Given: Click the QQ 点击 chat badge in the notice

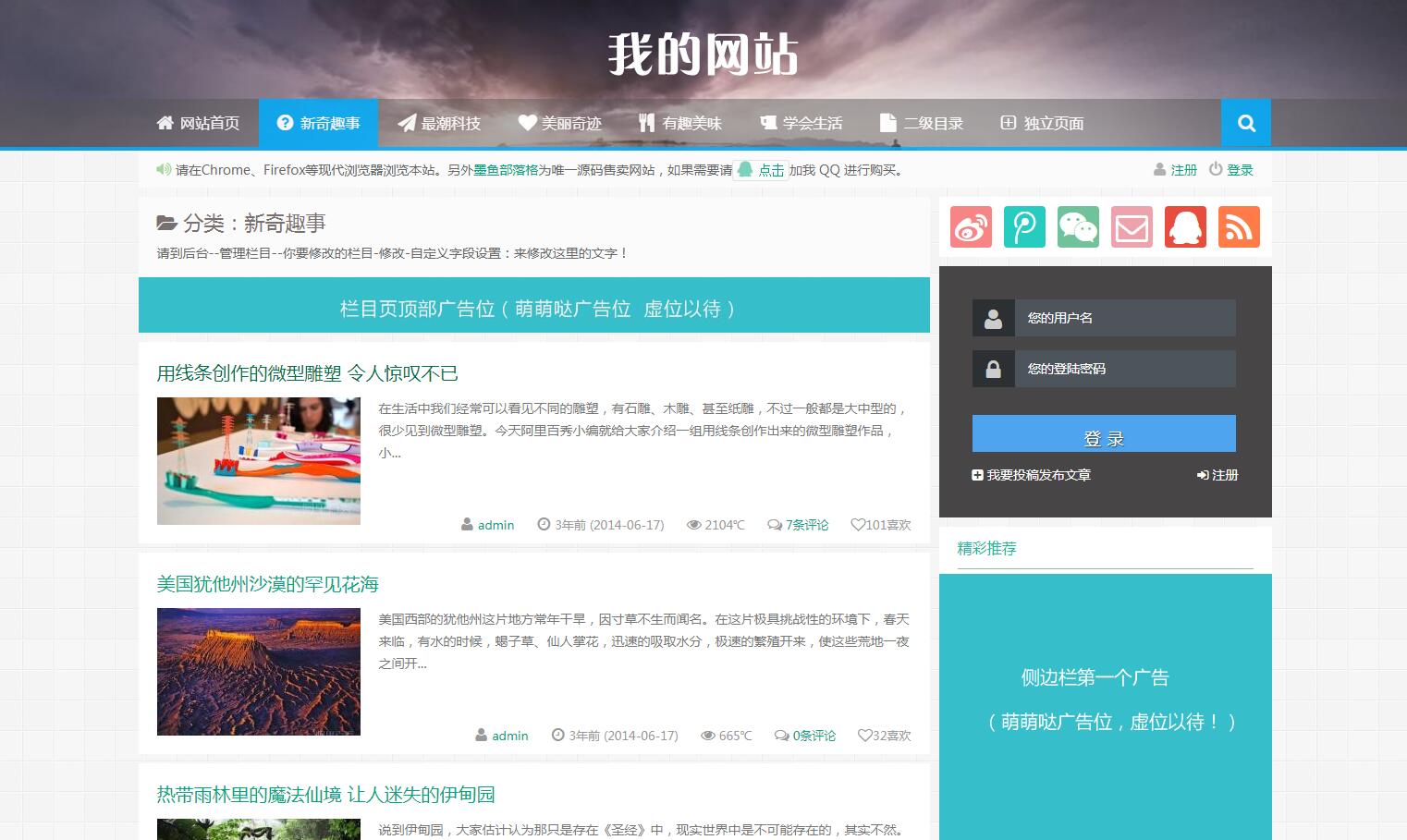Looking at the screenshot, I should coord(762,170).
